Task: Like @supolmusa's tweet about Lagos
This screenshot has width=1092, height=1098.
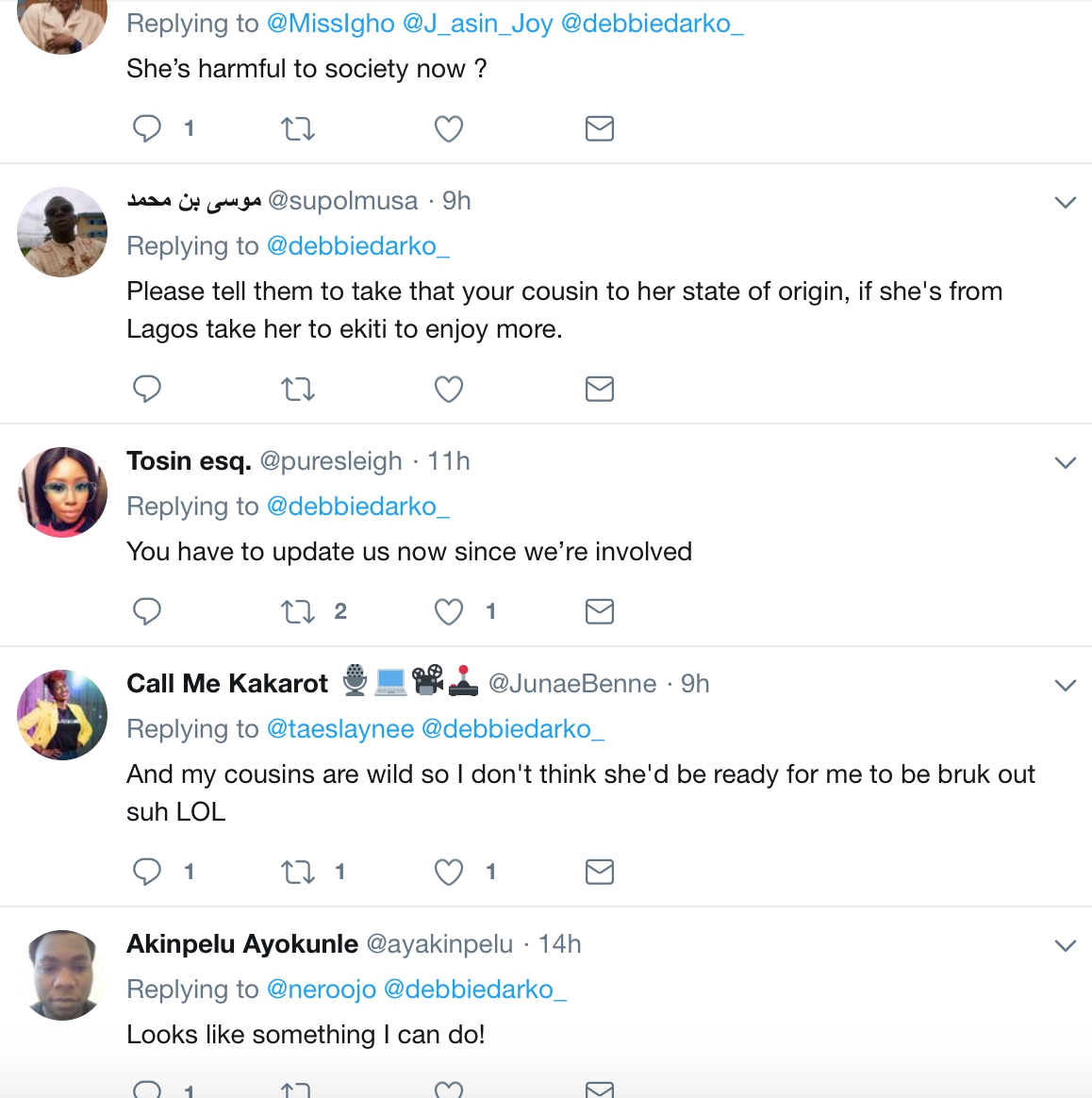Action: coord(449,389)
